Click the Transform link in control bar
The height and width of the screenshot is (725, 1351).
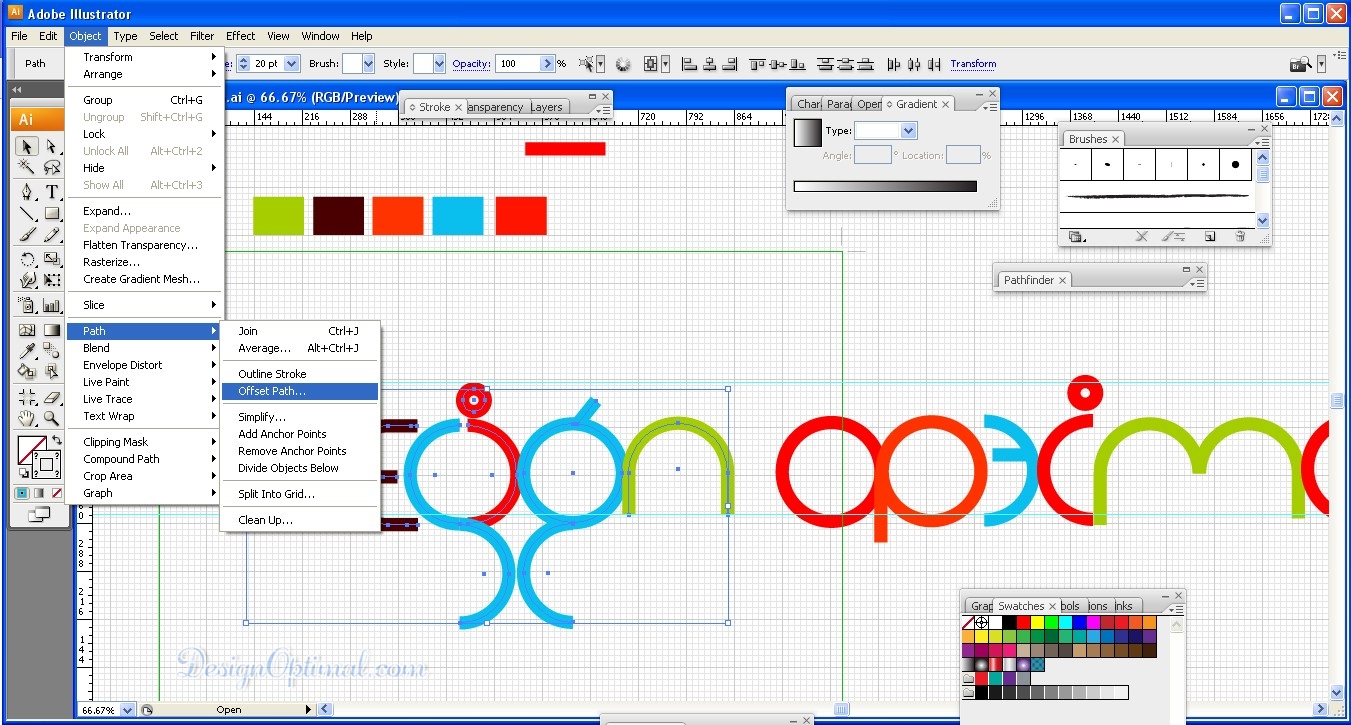pos(973,64)
